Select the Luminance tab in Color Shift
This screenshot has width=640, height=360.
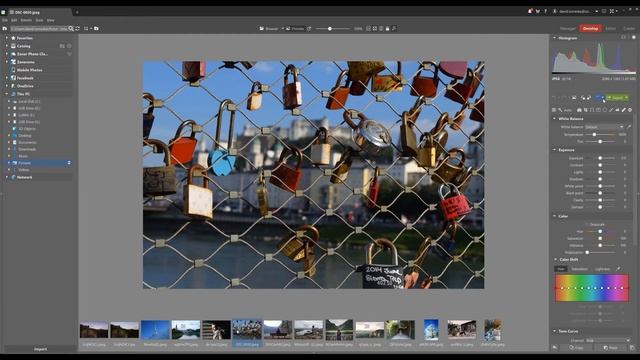602,269
